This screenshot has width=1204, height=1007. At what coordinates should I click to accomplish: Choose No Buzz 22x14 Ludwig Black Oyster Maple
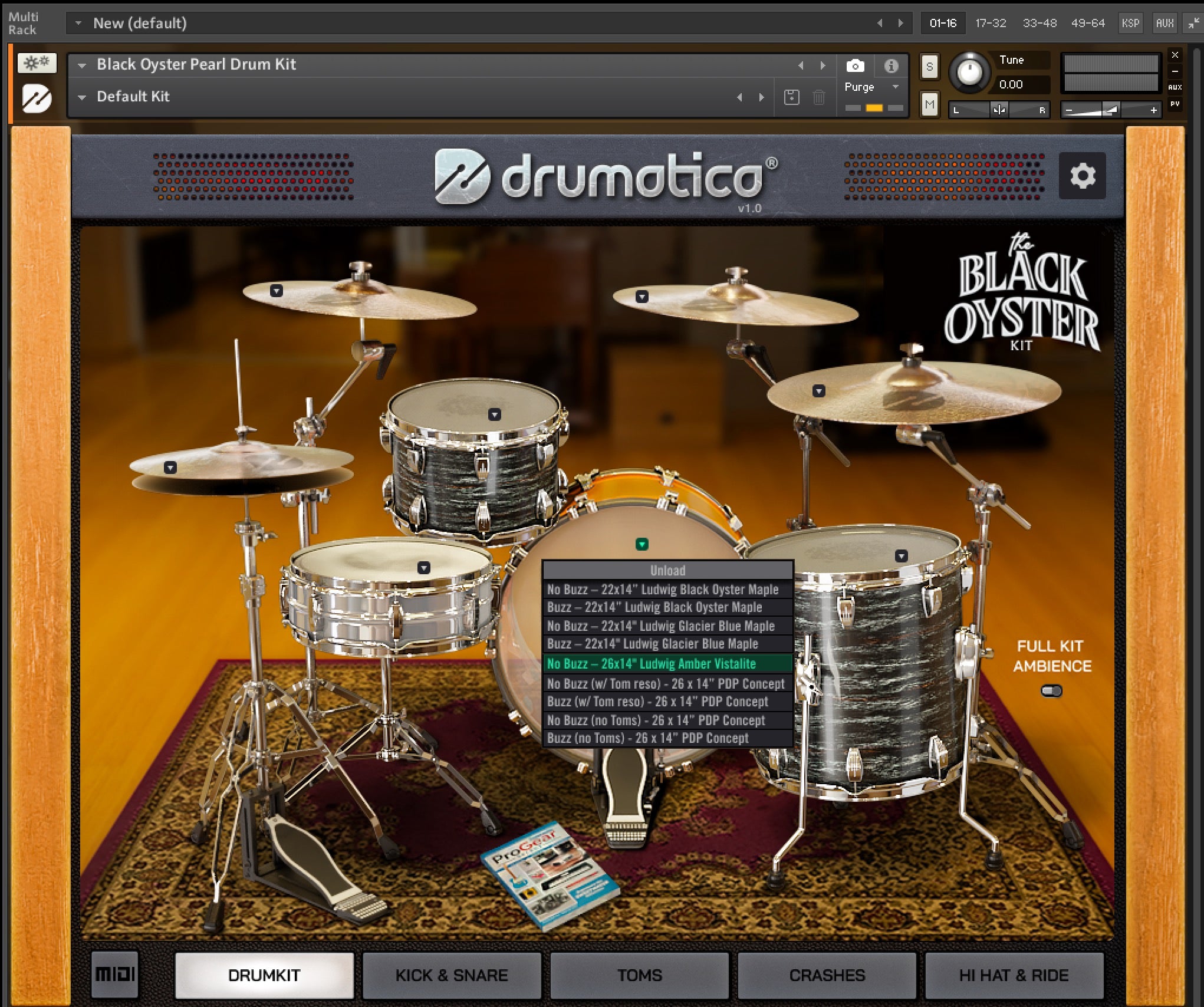click(667, 589)
